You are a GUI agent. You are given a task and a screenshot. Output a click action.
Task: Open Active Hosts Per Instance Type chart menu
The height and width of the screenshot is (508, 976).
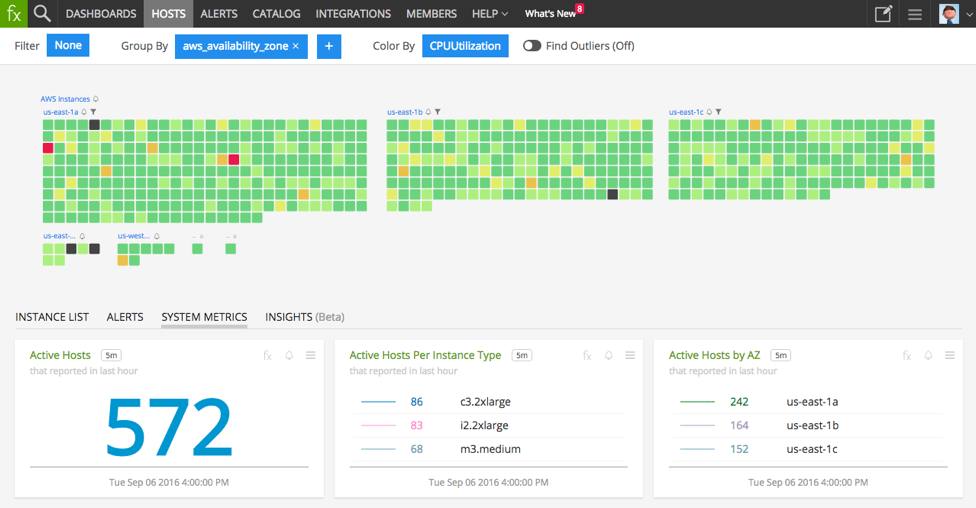[630, 355]
